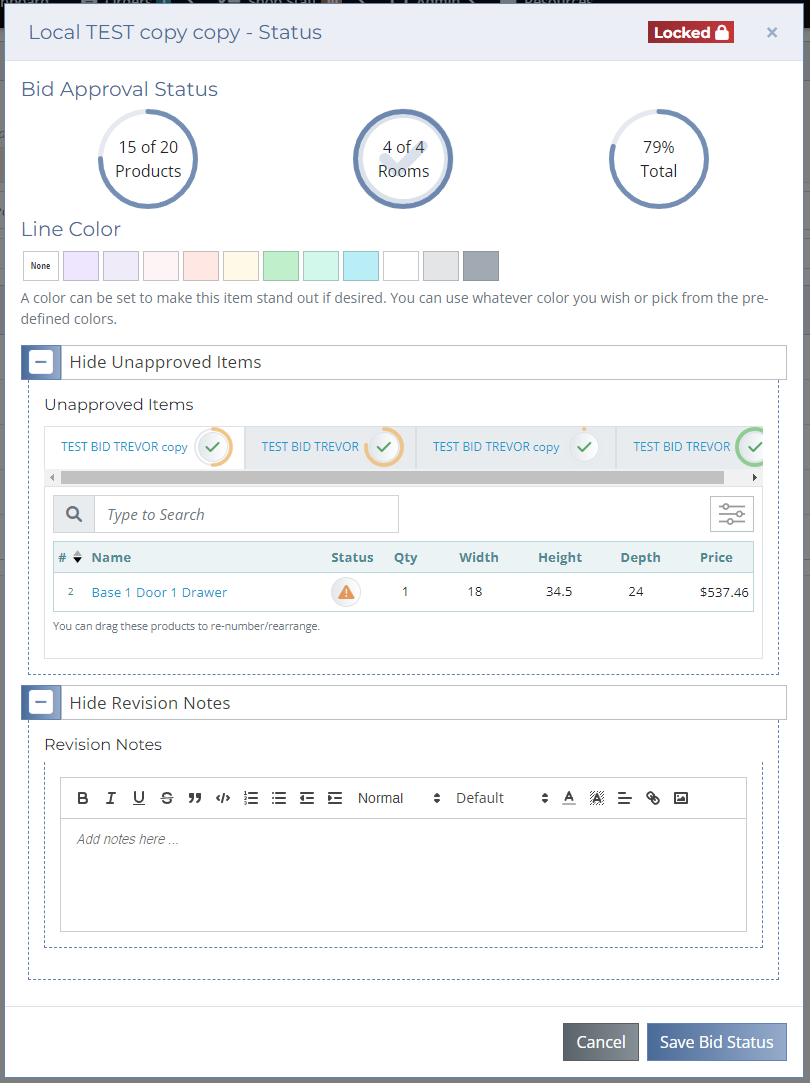This screenshot has height=1083, width=810.
Task: Click the warning status icon for Base 1 Door 1 Drawer
Action: [346, 592]
